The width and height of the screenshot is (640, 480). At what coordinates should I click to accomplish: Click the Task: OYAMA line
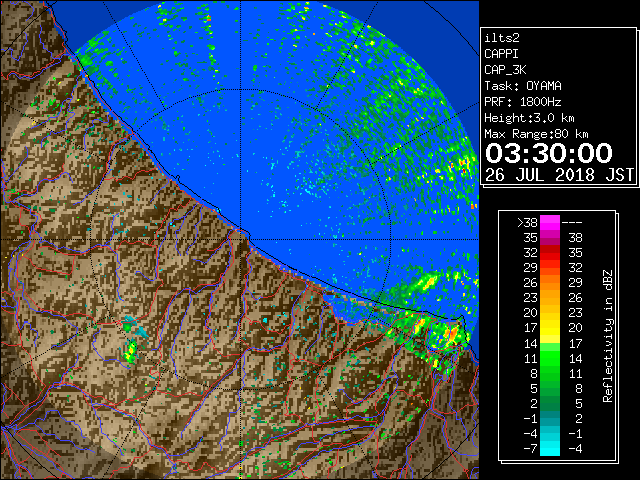(523, 86)
